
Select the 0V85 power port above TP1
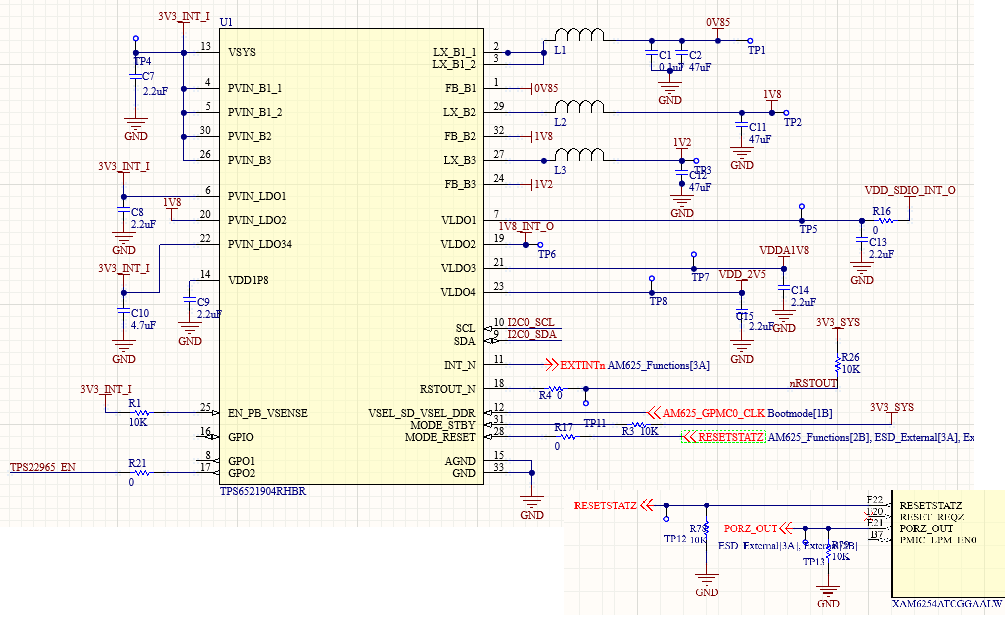tap(718, 28)
